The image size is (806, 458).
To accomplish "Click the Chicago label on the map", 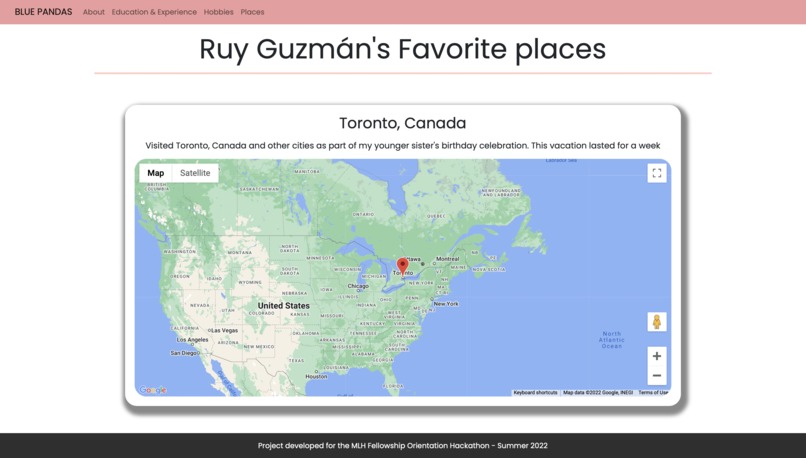I will coord(358,286).
